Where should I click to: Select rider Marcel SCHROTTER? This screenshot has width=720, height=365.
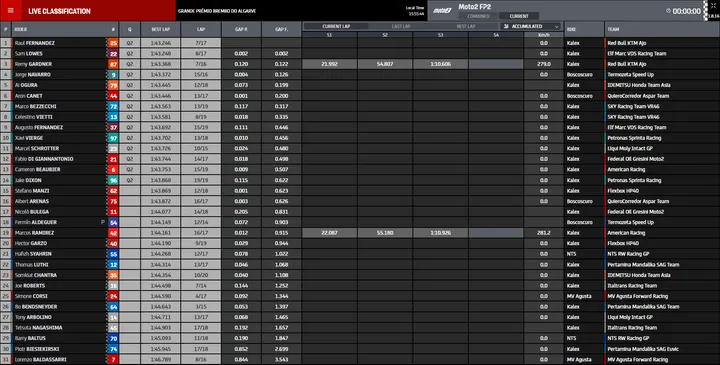click(37, 149)
